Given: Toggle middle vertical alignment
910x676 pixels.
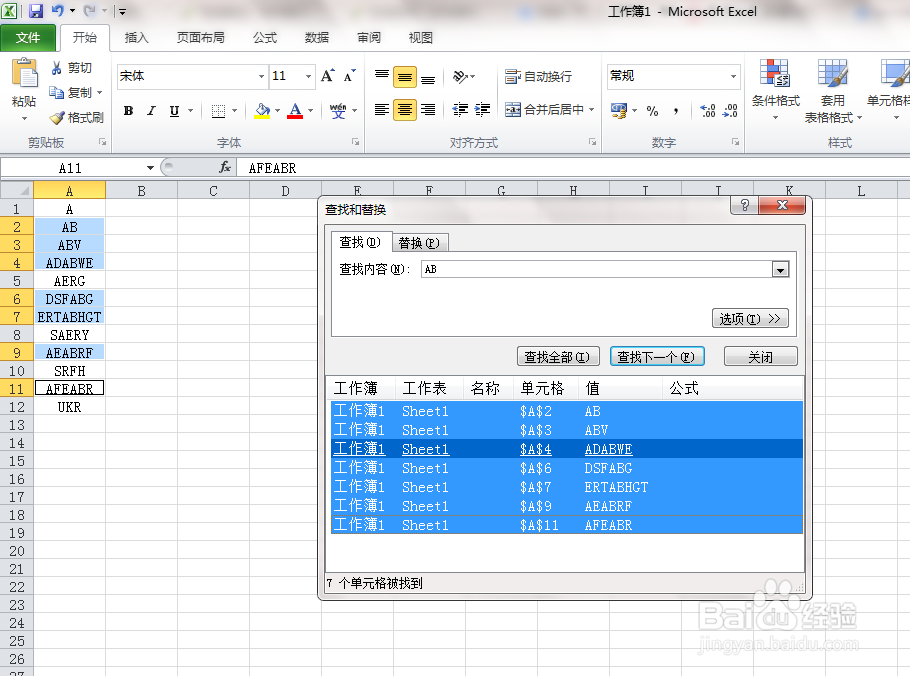Looking at the screenshot, I should [x=405, y=77].
